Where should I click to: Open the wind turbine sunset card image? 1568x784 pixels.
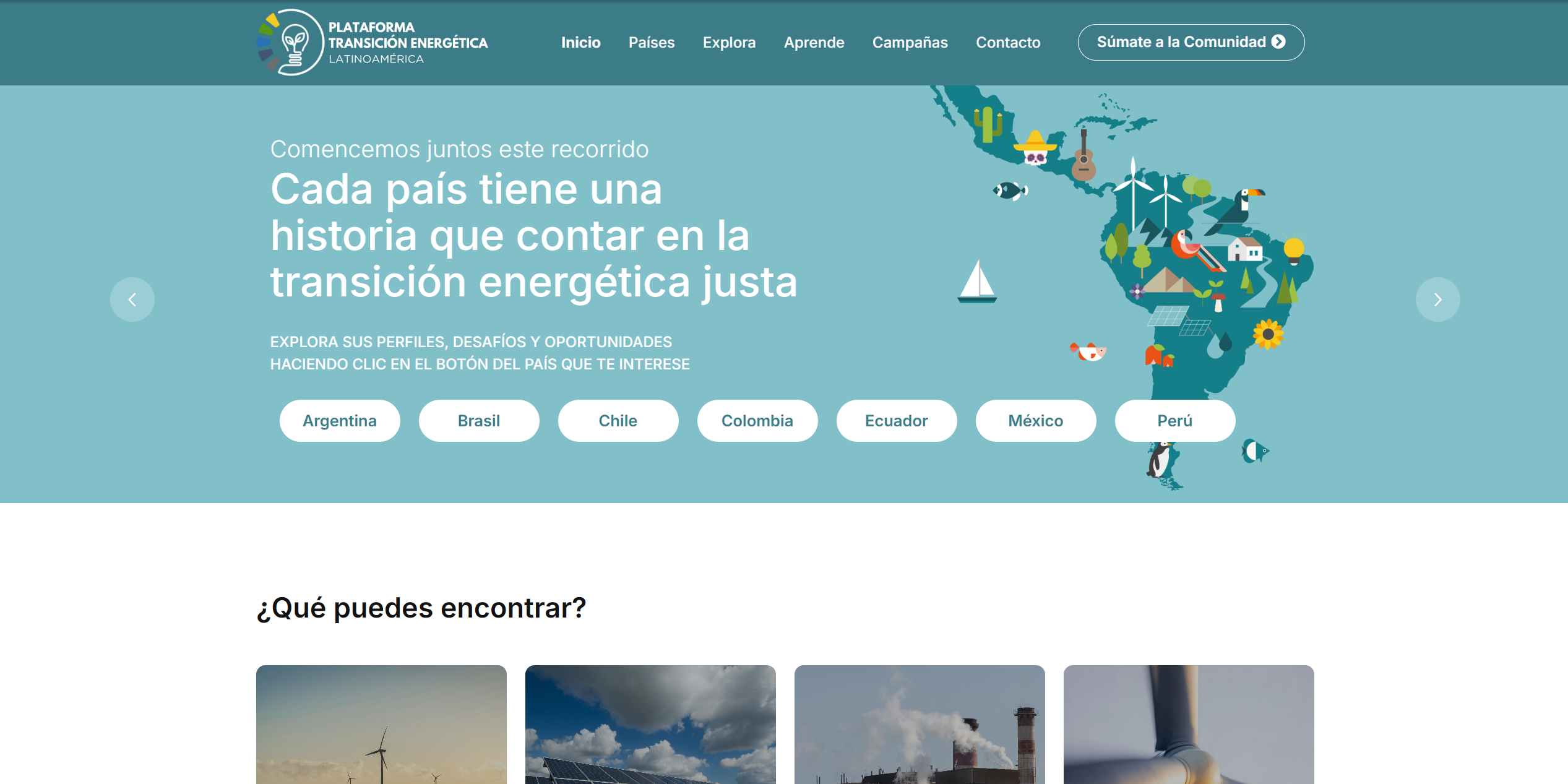click(x=381, y=724)
